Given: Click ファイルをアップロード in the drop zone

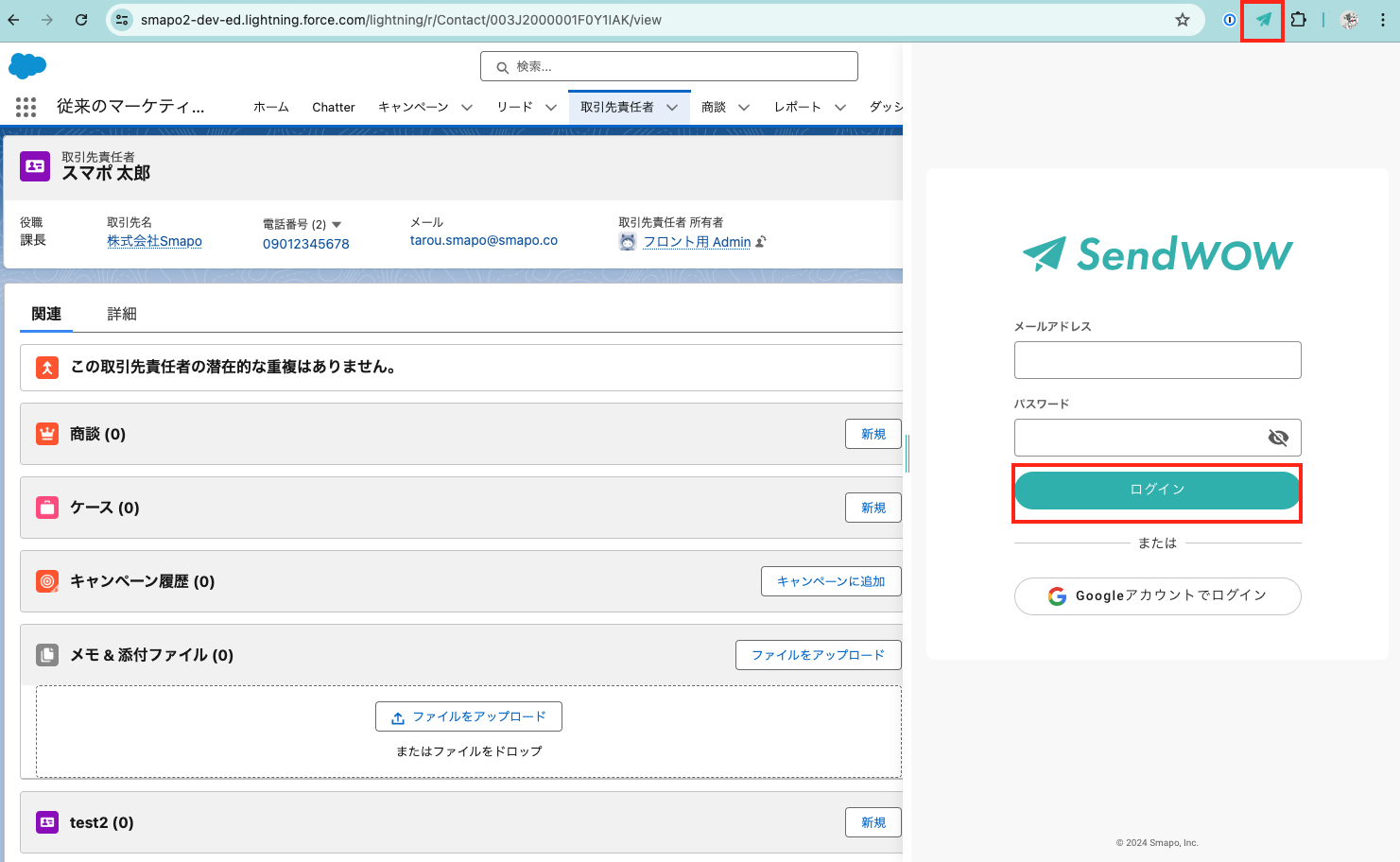Looking at the screenshot, I should point(469,716).
